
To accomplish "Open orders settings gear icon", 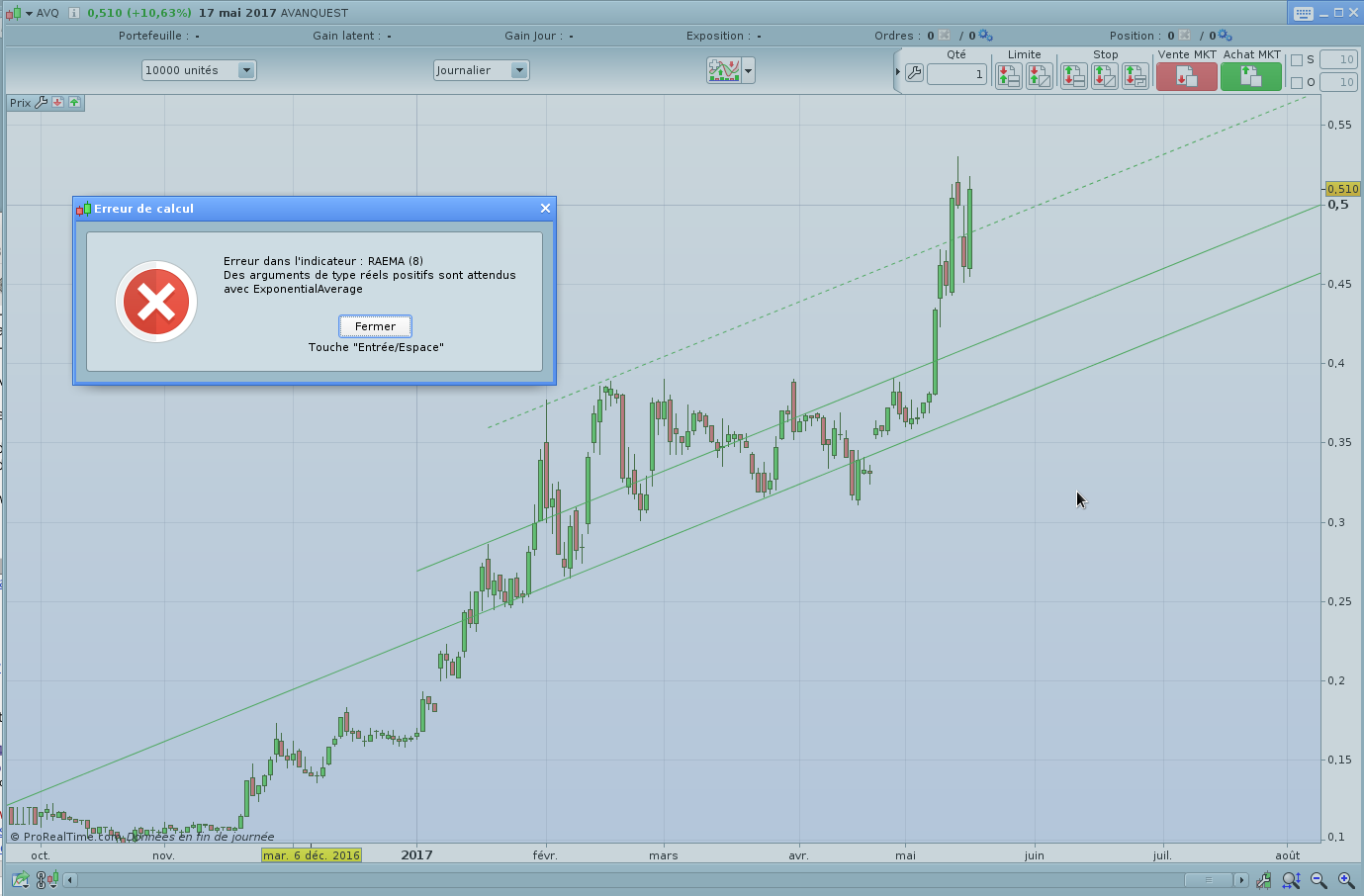I will (985, 36).
